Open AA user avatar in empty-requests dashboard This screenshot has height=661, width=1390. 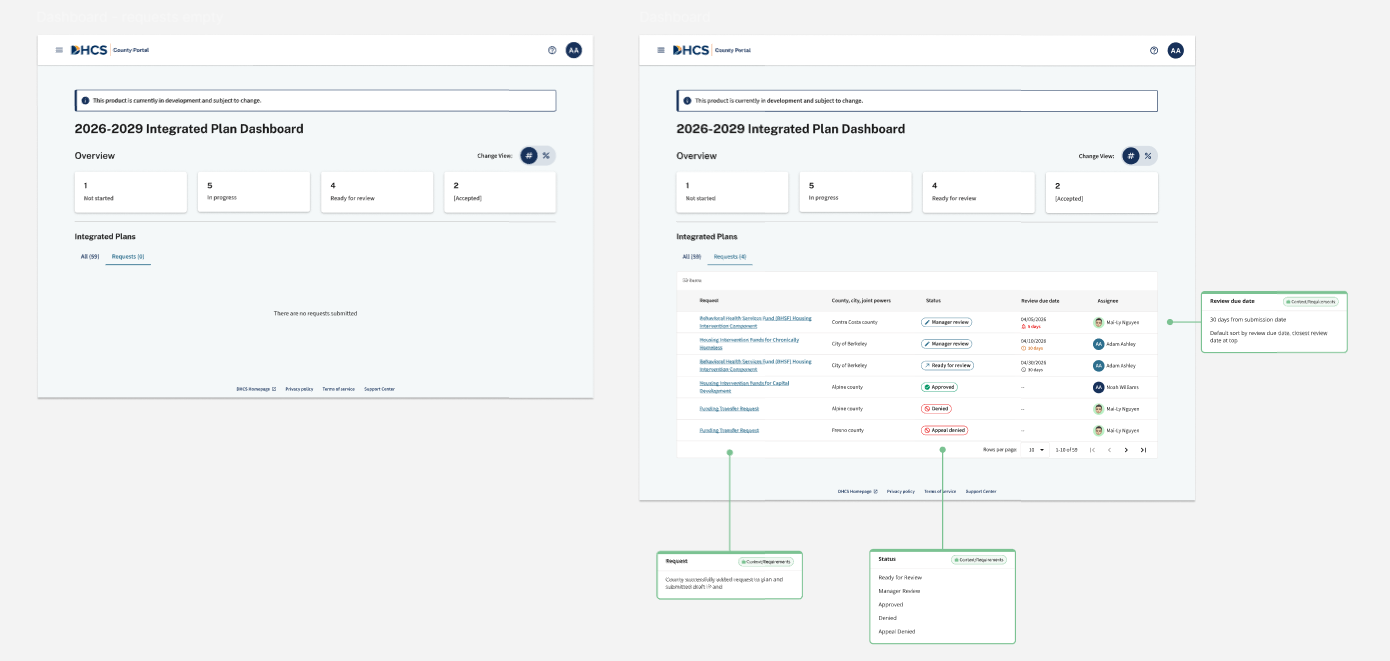coord(574,50)
